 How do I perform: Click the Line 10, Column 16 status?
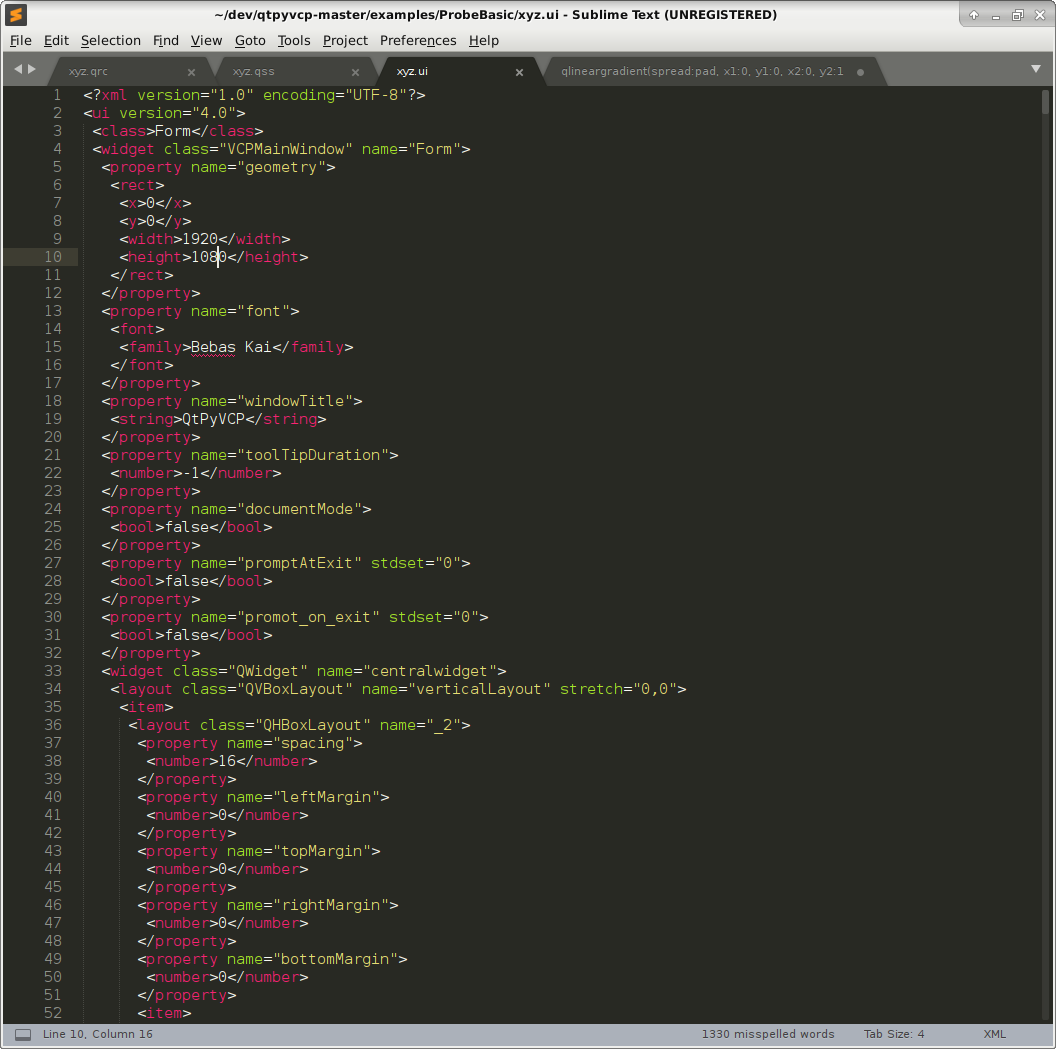[x=98, y=1034]
